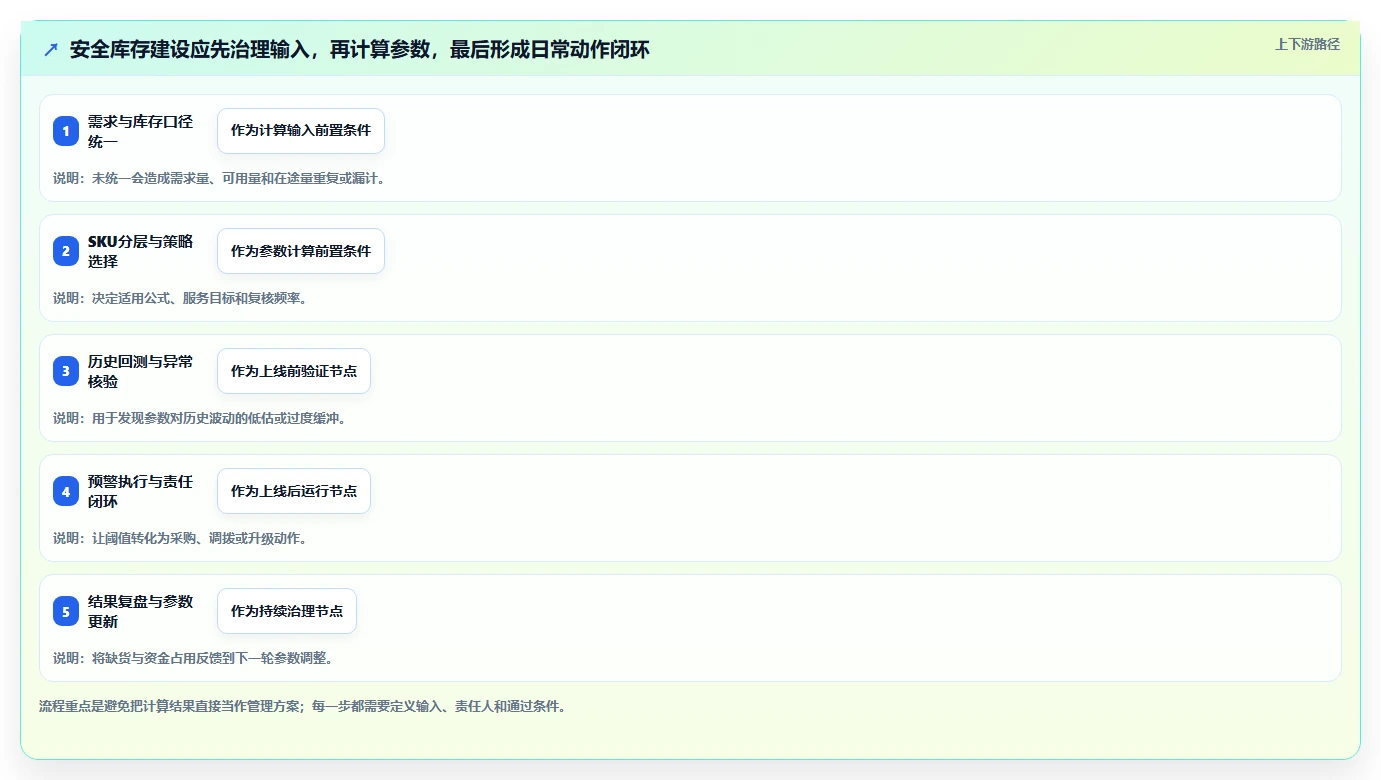Click the 作为参数计算前置条件 tag

point(301,251)
